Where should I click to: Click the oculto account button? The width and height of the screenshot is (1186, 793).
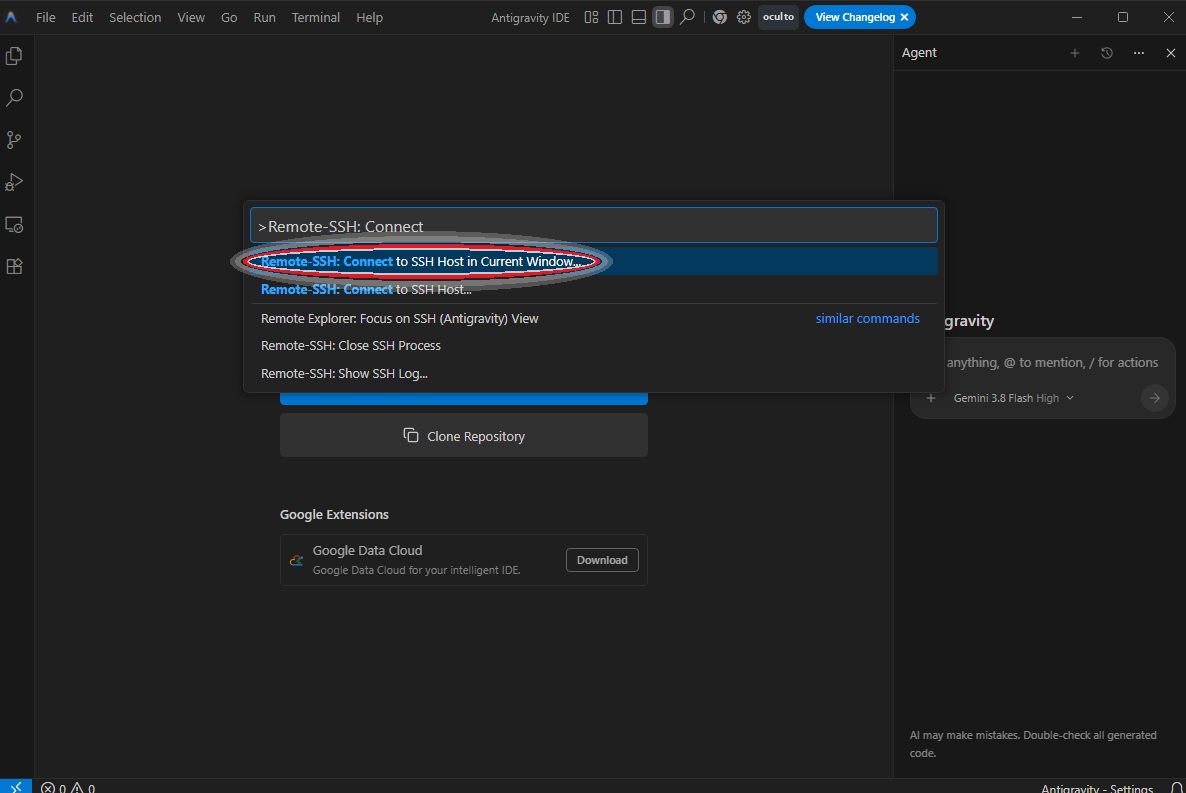click(x=778, y=17)
